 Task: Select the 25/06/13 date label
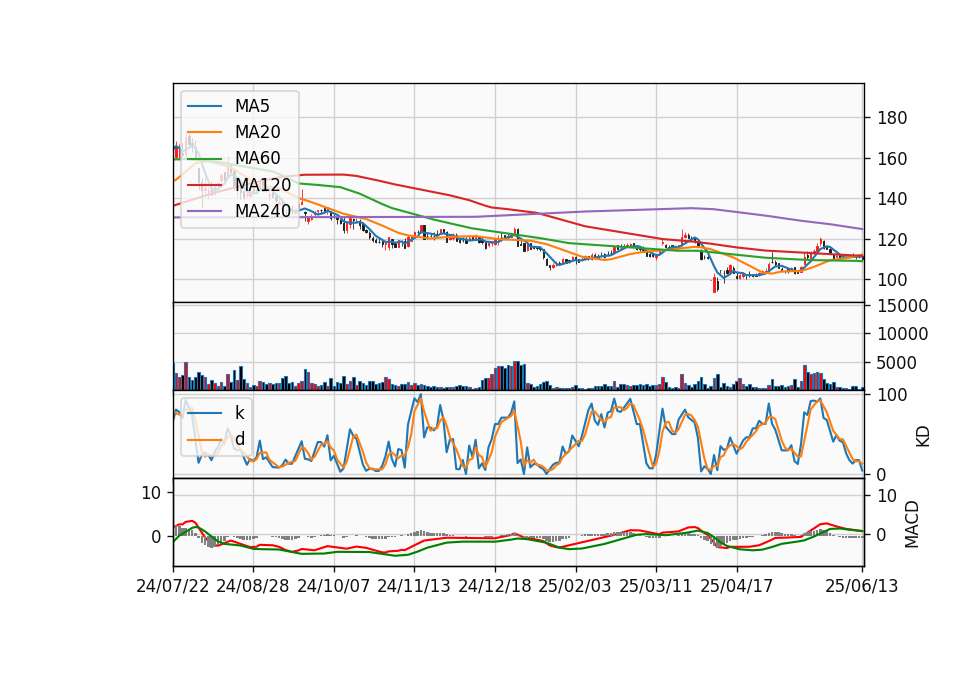pyautogui.click(x=861, y=586)
